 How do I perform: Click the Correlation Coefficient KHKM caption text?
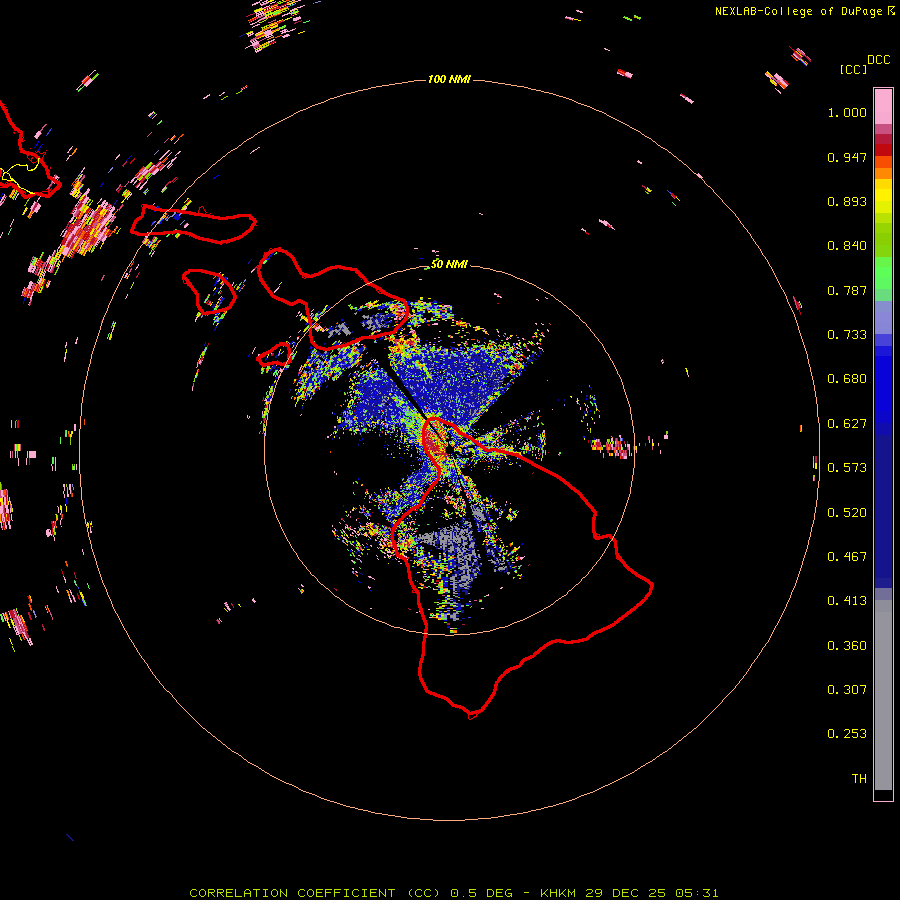[x=453, y=893]
